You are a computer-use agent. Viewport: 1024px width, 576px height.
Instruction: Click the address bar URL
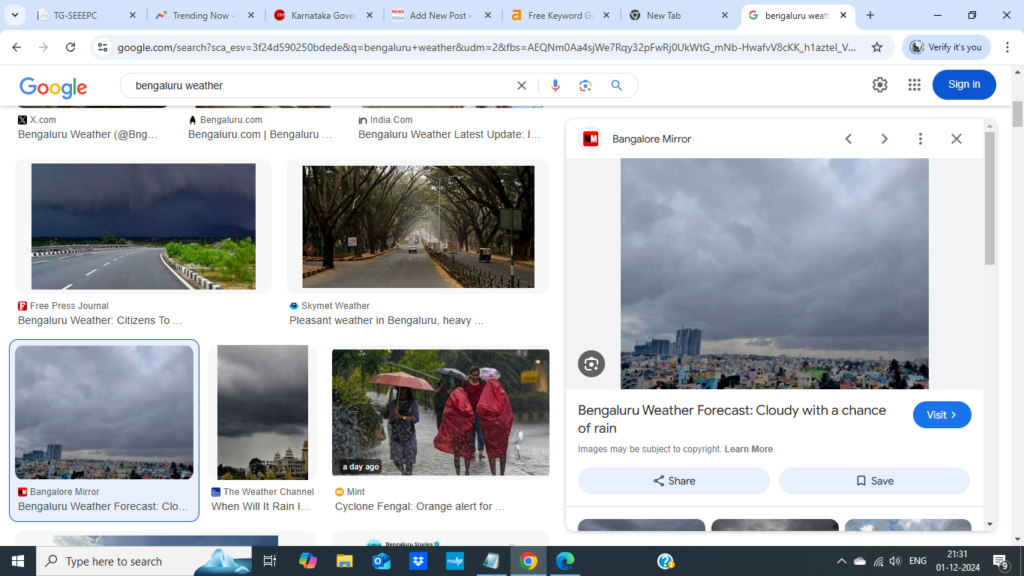coord(487,47)
